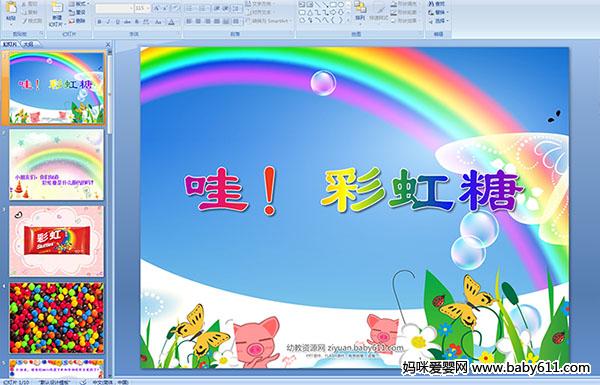Switch to the Outline pane tab

[x=28, y=44]
